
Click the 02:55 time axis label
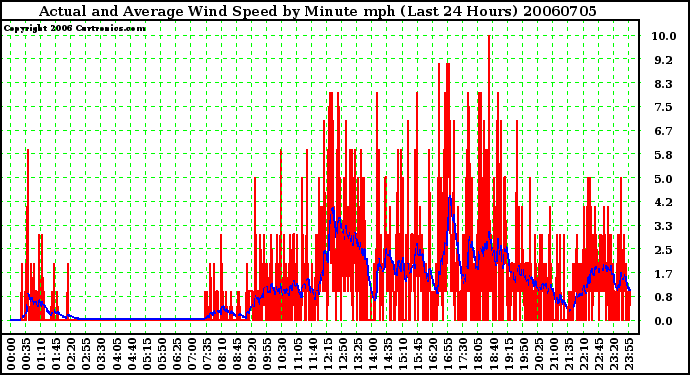[86, 354]
